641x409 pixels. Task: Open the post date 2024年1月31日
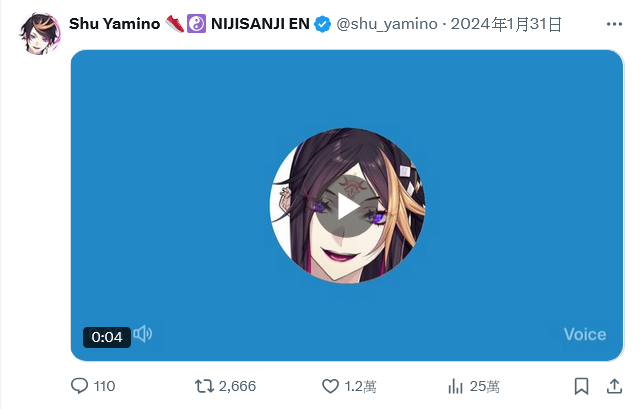tap(506, 24)
